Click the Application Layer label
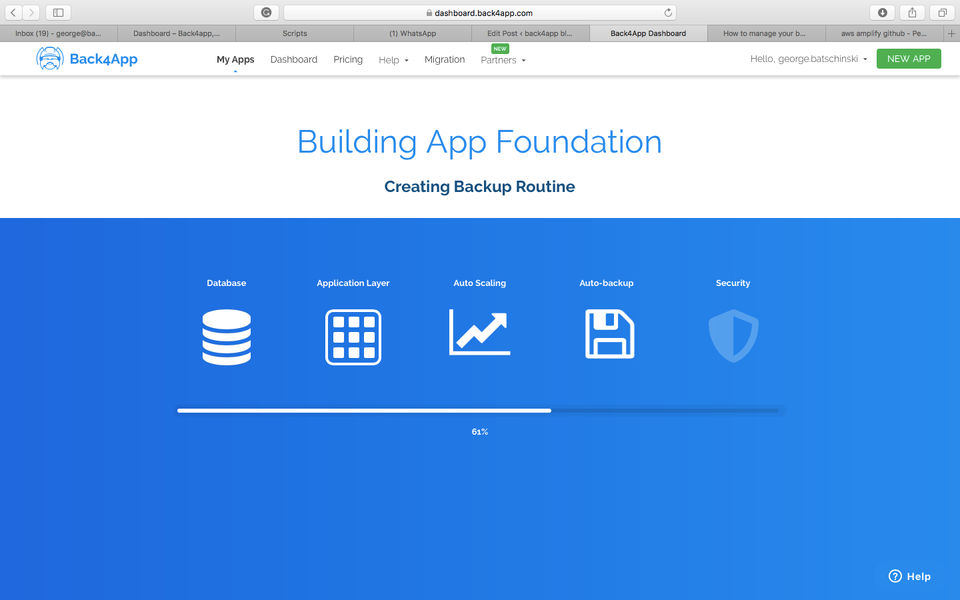 (x=353, y=283)
